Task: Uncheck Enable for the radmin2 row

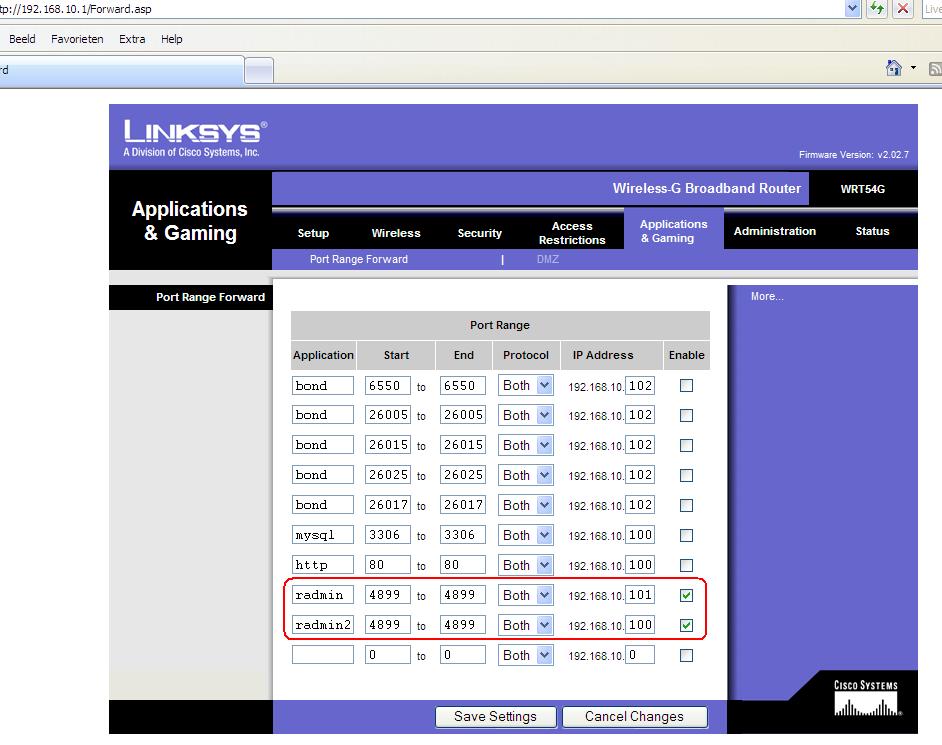Action: click(686, 625)
